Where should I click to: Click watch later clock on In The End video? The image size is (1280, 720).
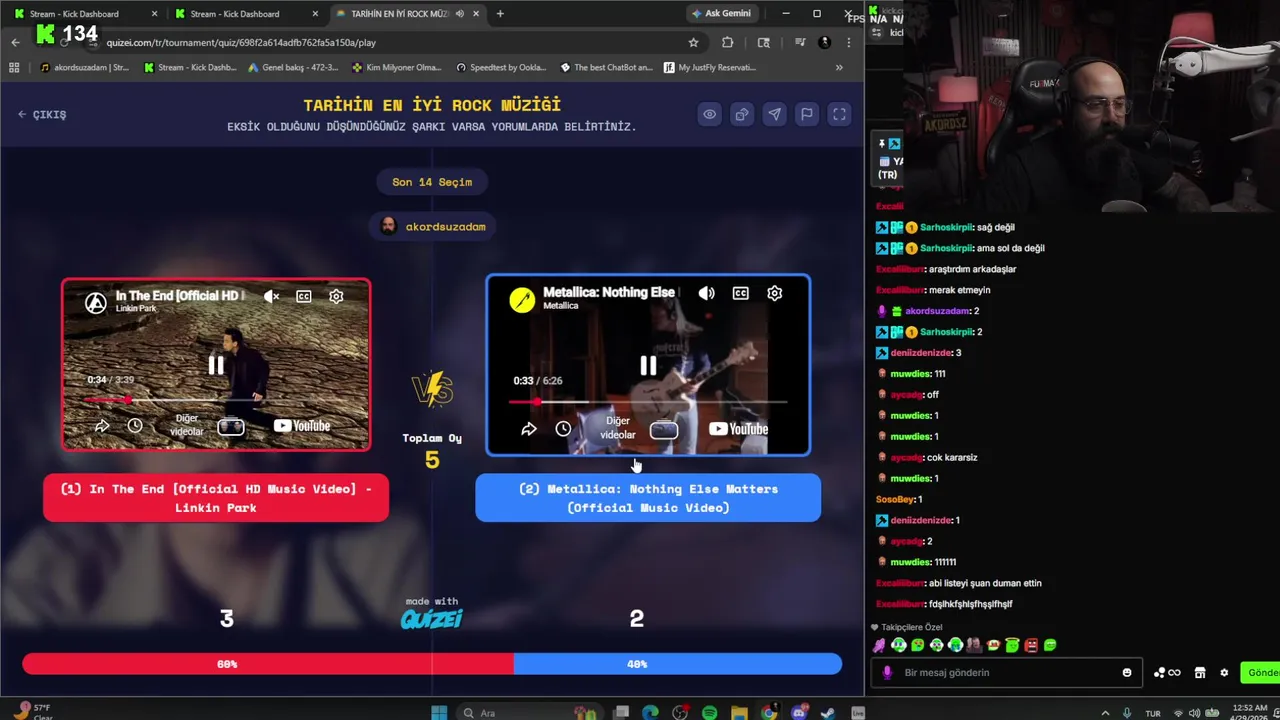[x=135, y=426]
